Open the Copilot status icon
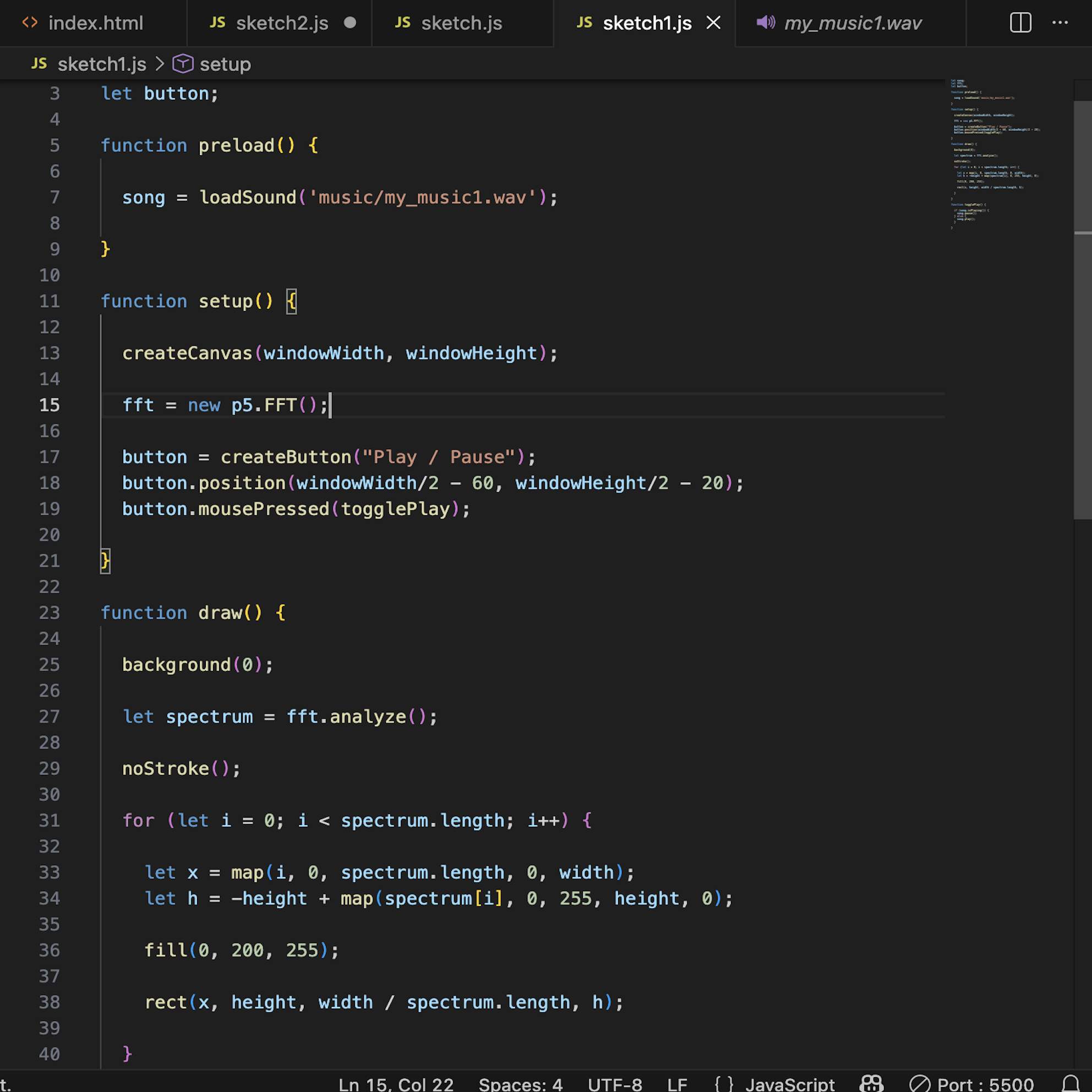 click(871, 1084)
